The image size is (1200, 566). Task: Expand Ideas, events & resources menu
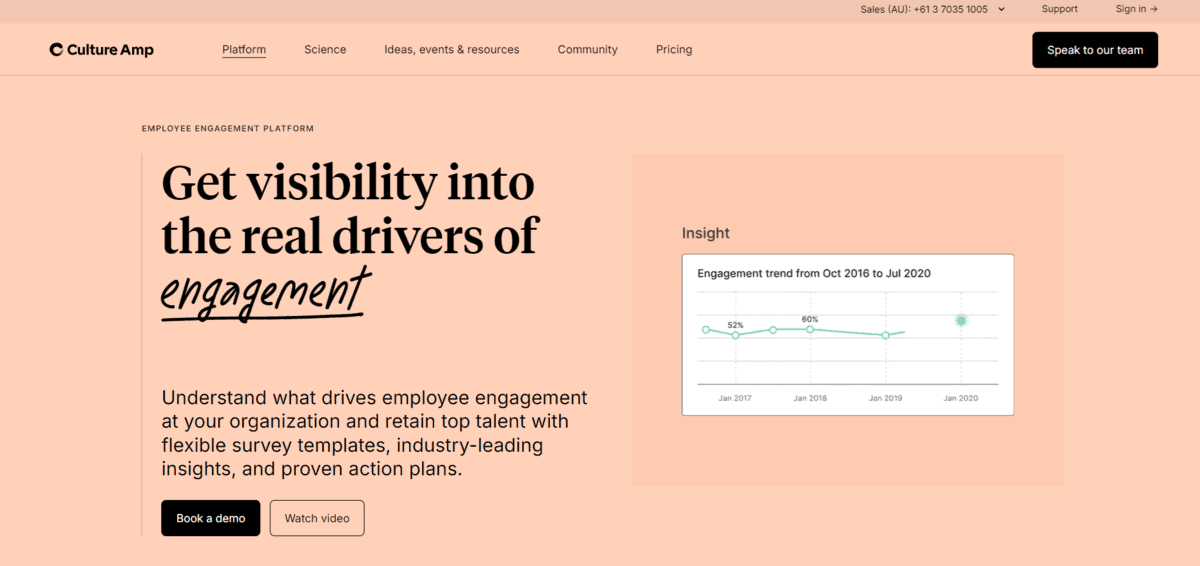[451, 50]
